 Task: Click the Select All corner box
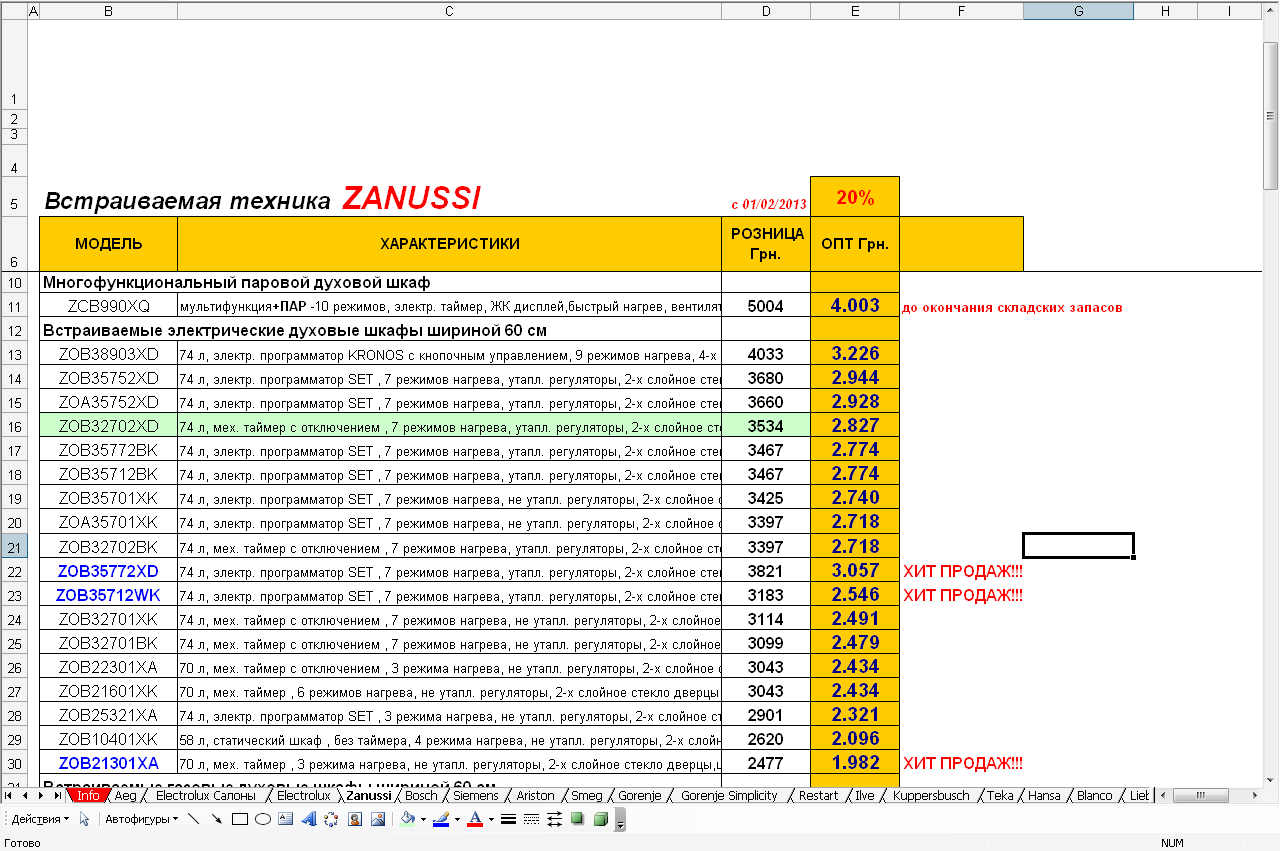pyautogui.click(x=13, y=11)
